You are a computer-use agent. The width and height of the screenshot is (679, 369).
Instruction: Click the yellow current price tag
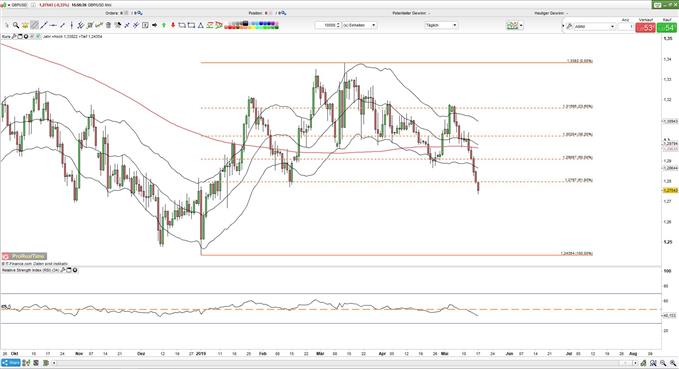(x=670, y=190)
